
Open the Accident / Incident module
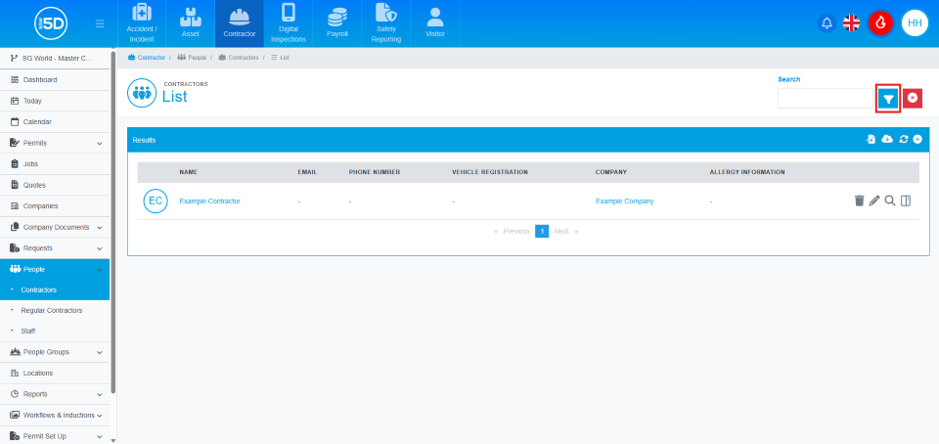pos(141,24)
